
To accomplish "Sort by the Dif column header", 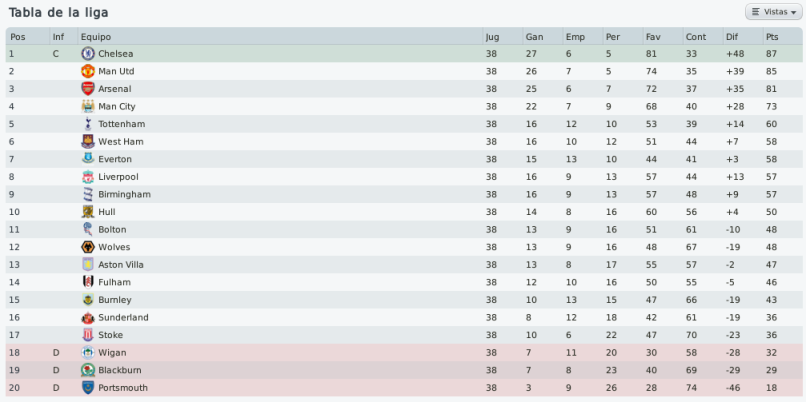I will pyautogui.click(x=731, y=37).
